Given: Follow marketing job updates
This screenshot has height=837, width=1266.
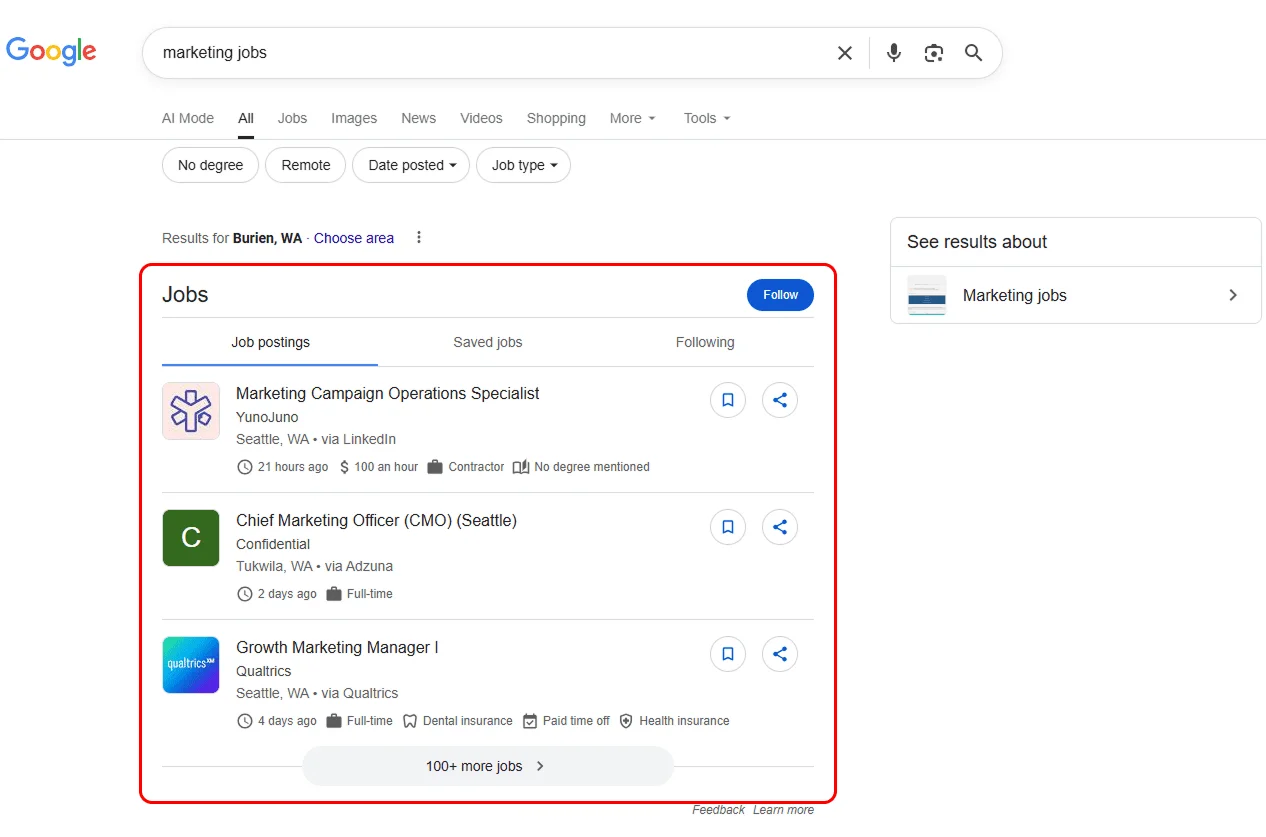Looking at the screenshot, I should coord(780,295).
